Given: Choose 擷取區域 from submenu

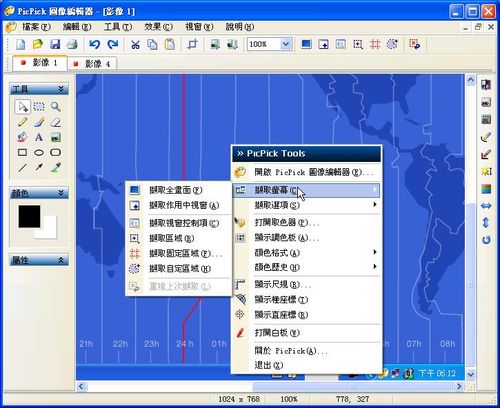Looking at the screenshot, I should 179,238.
